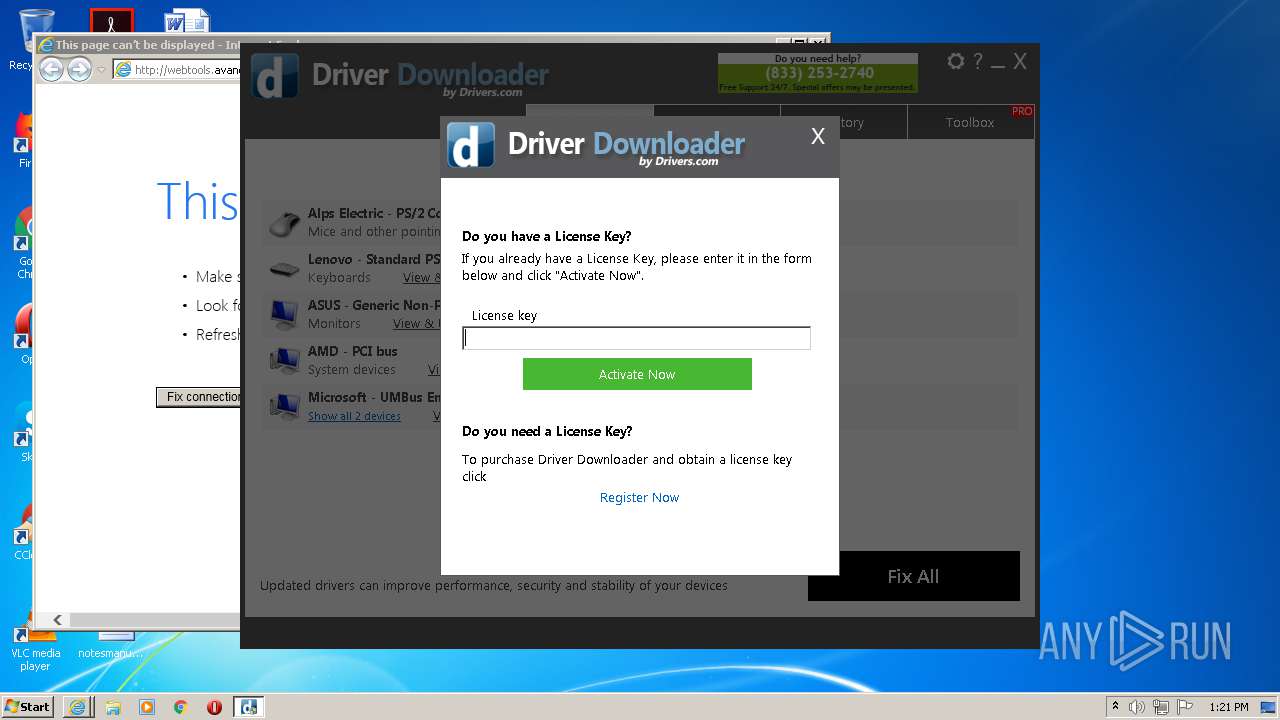Screen dimensions: 1280x720
Task: Expand the Show all 2 devices link
Action: coord(354,416)
